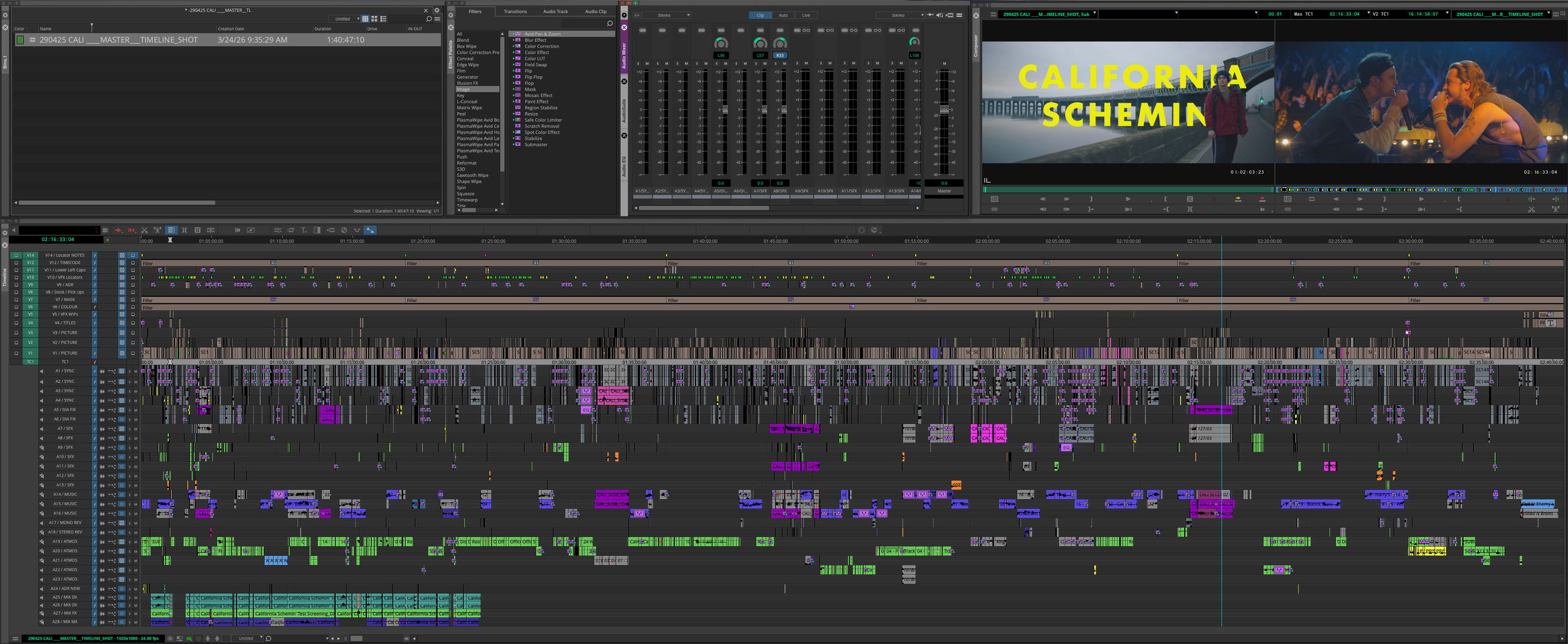Toggle the video monitor on track V14

coord(133,255)
